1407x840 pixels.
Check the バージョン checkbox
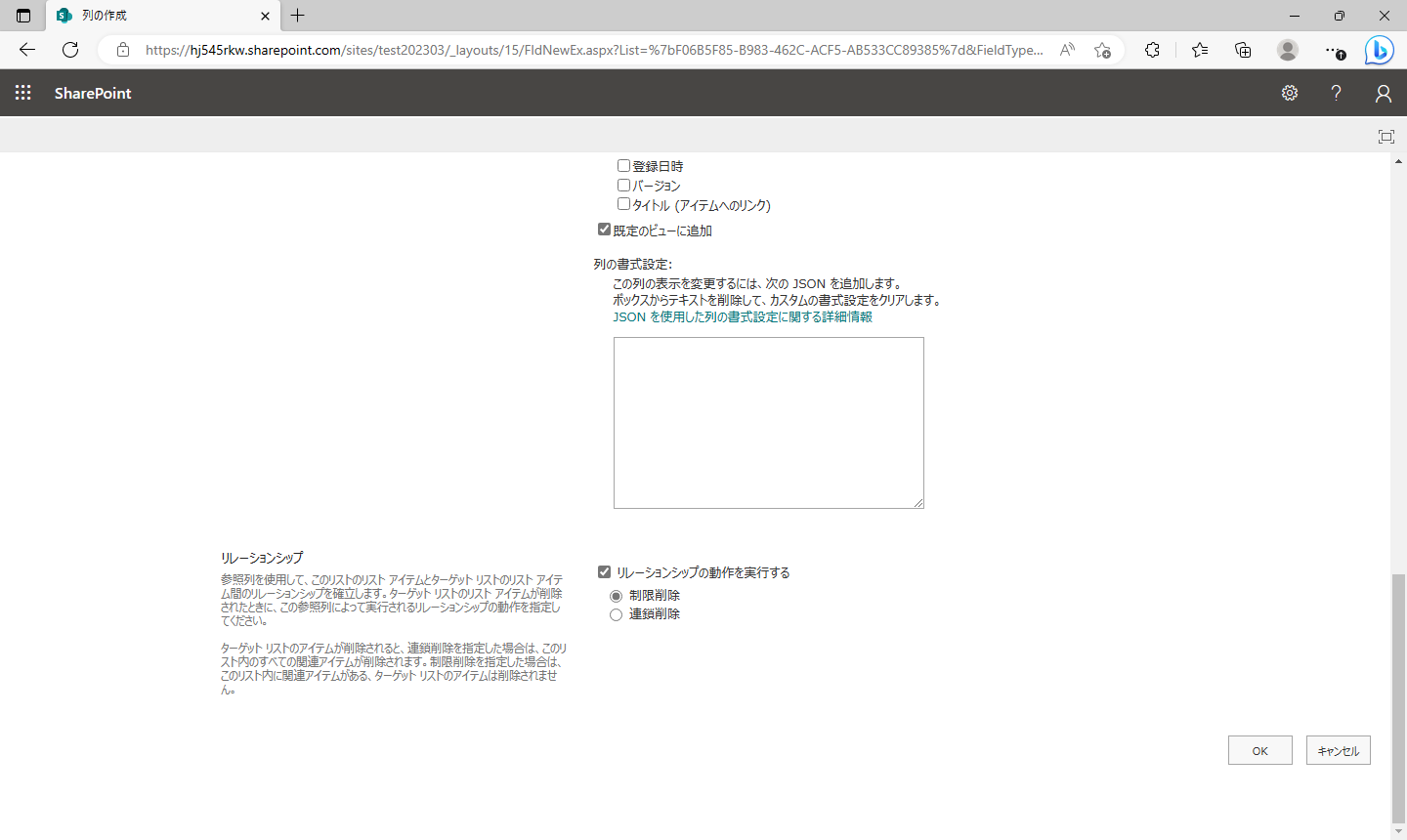(x=623, y=185)
